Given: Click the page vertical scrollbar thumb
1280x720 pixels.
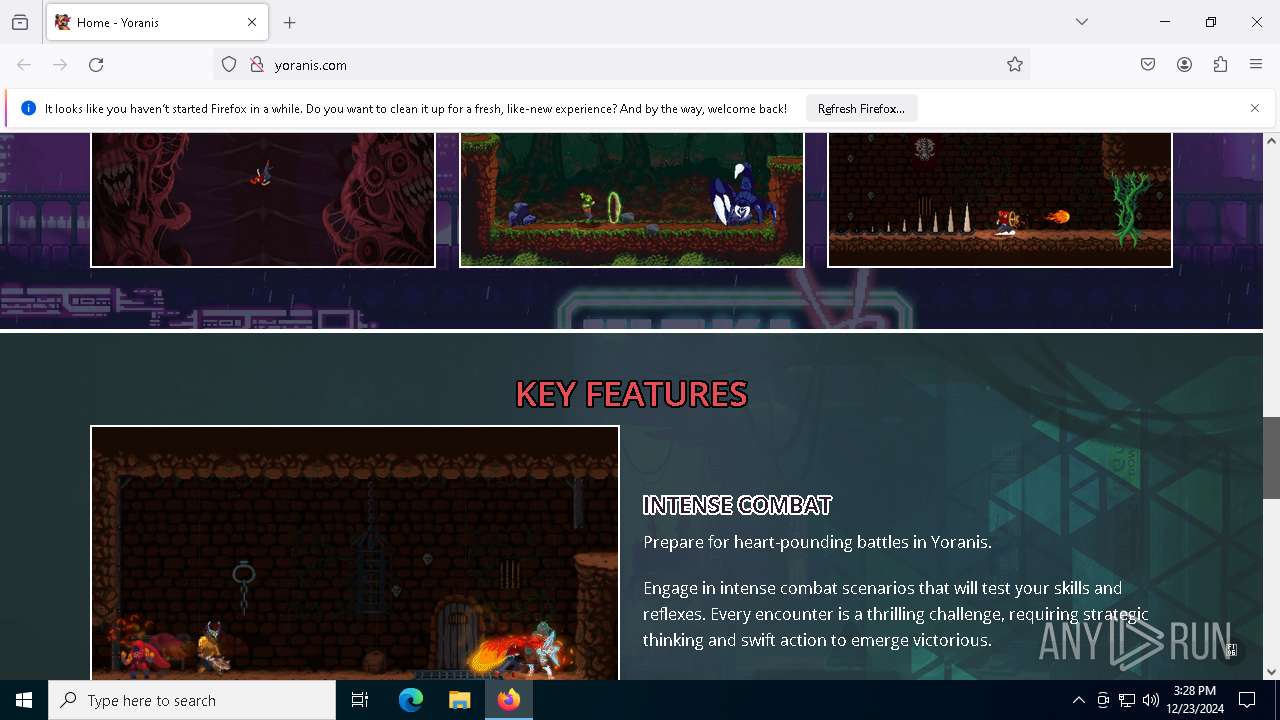Looking at the screenshot, I should (1271, 457).
